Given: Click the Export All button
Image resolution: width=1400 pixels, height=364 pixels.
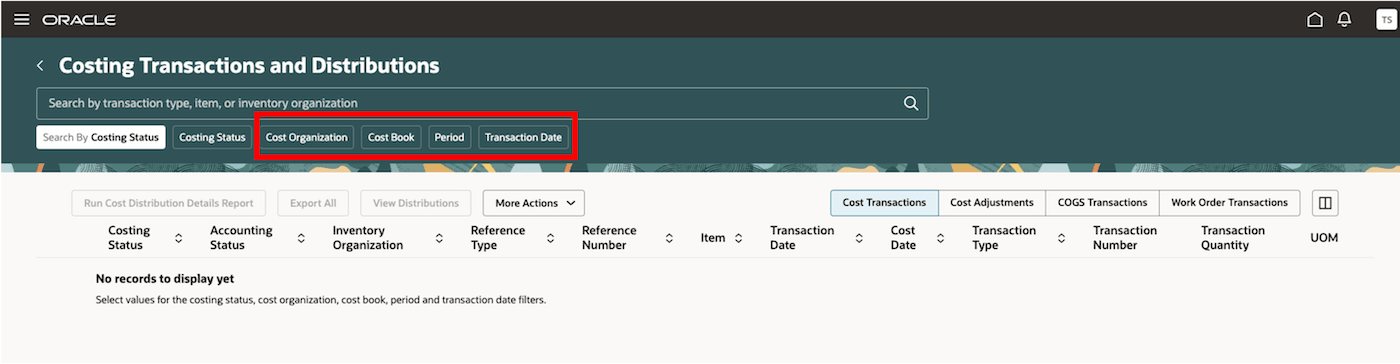Looking at the screenshot, I should [313, 203].
